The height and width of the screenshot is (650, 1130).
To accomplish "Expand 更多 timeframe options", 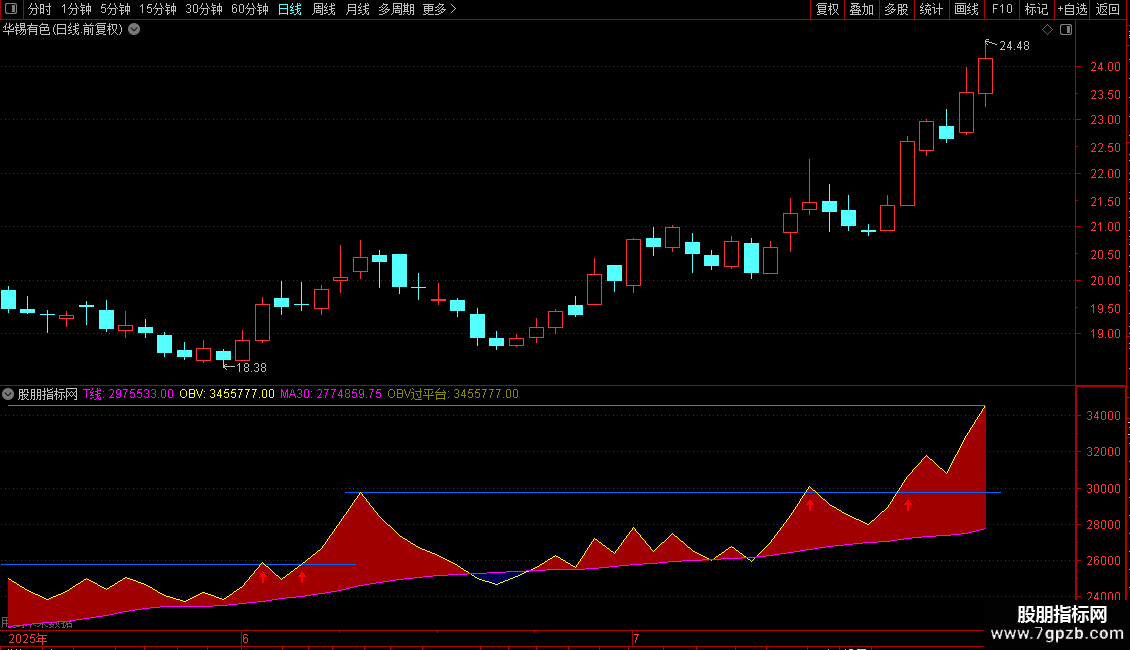I will [x=439, y=9].
